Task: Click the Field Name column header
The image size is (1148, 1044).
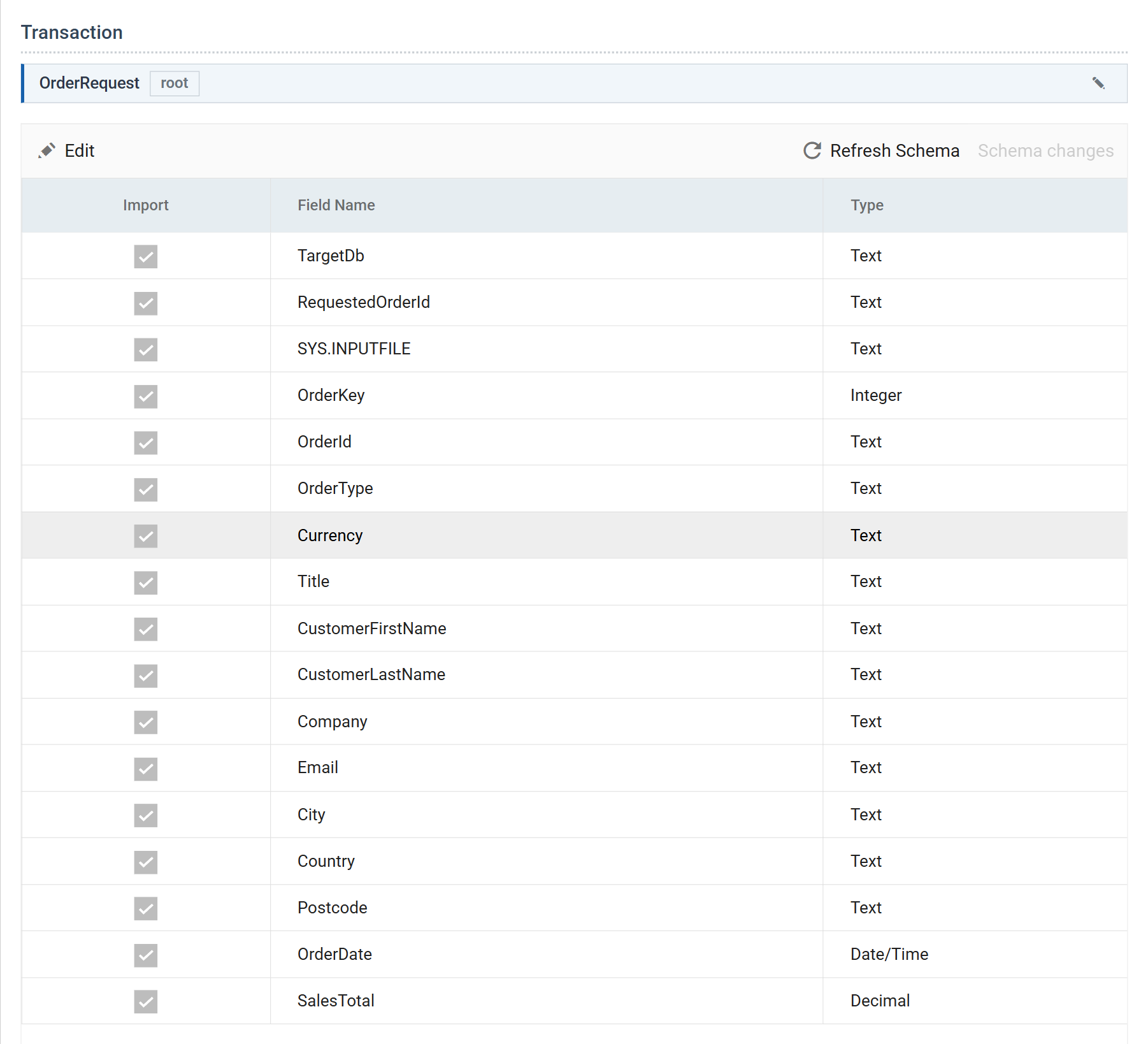Action: coord(336,205)
